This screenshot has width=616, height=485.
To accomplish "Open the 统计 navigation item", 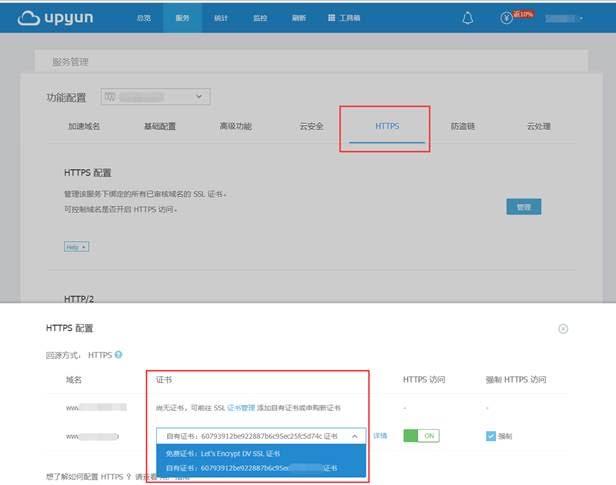I will point(221,18).
